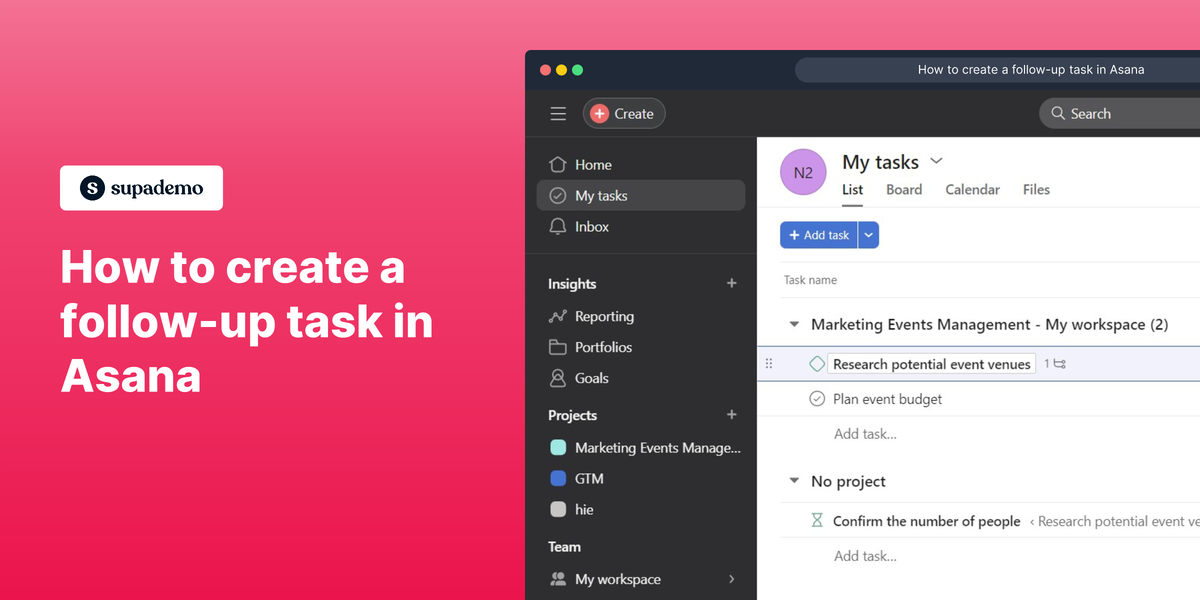Open the subtask indicator on Research potential venues
Image resolution: width=1200 pixels, height=600 pixels.
click(1055, 363)
